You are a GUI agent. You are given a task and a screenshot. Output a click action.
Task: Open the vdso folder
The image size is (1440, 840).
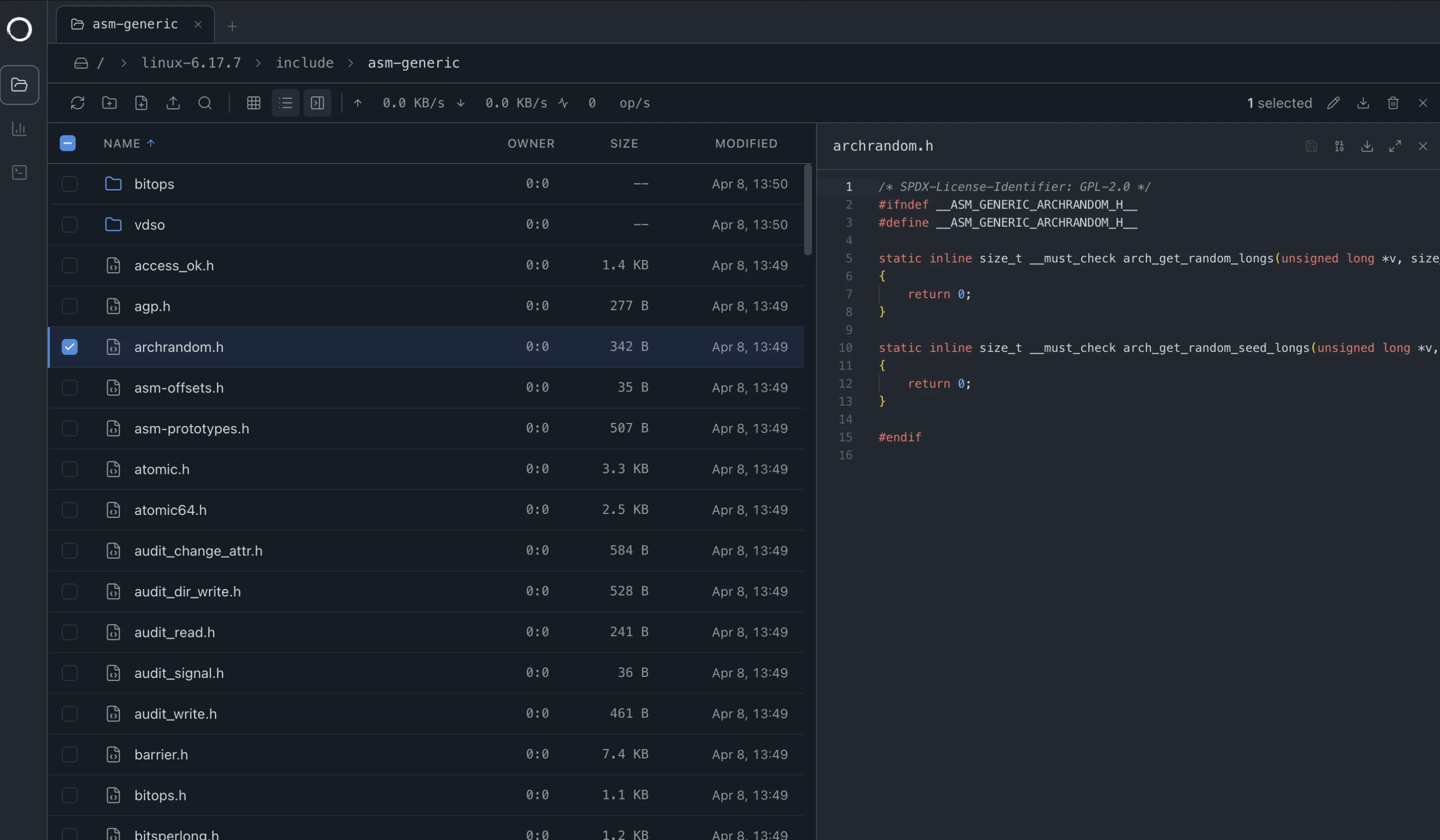pos(426,224)
